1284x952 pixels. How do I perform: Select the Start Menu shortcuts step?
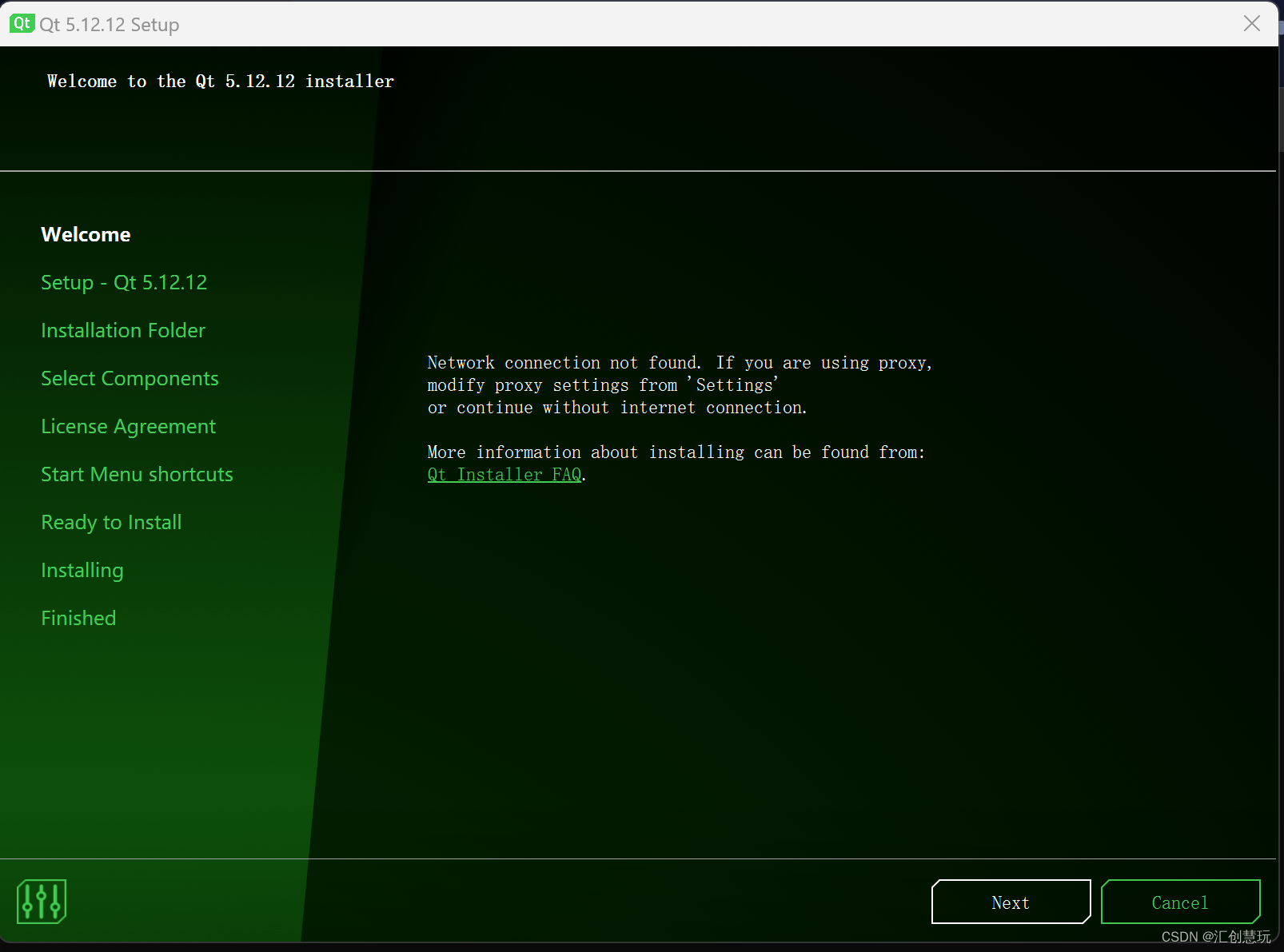point(137,474)
